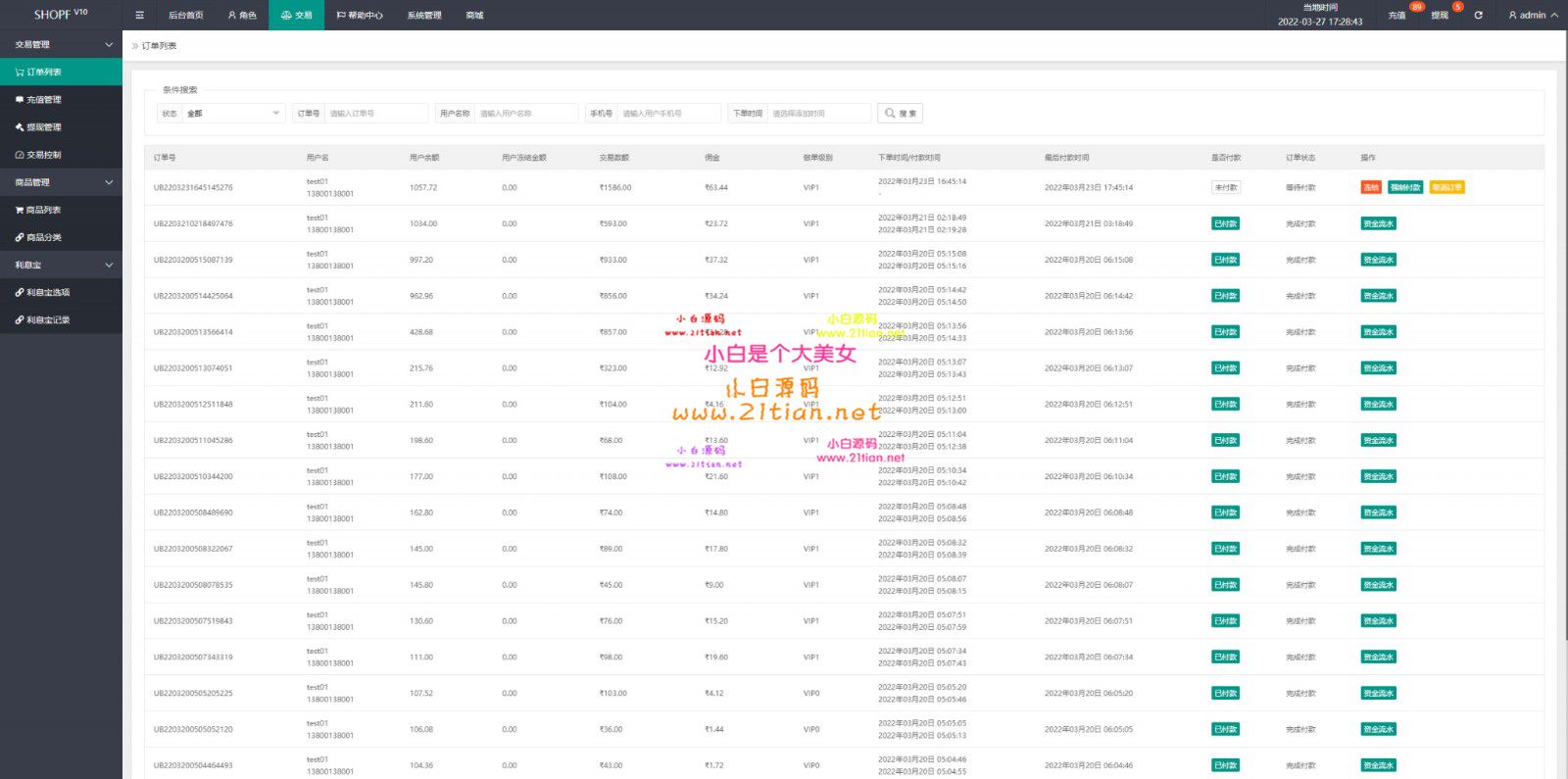Click 资金流水 button for order UB2203200510344200
The width and height of the screenshot is (1568, 779).
(1378, 476)
